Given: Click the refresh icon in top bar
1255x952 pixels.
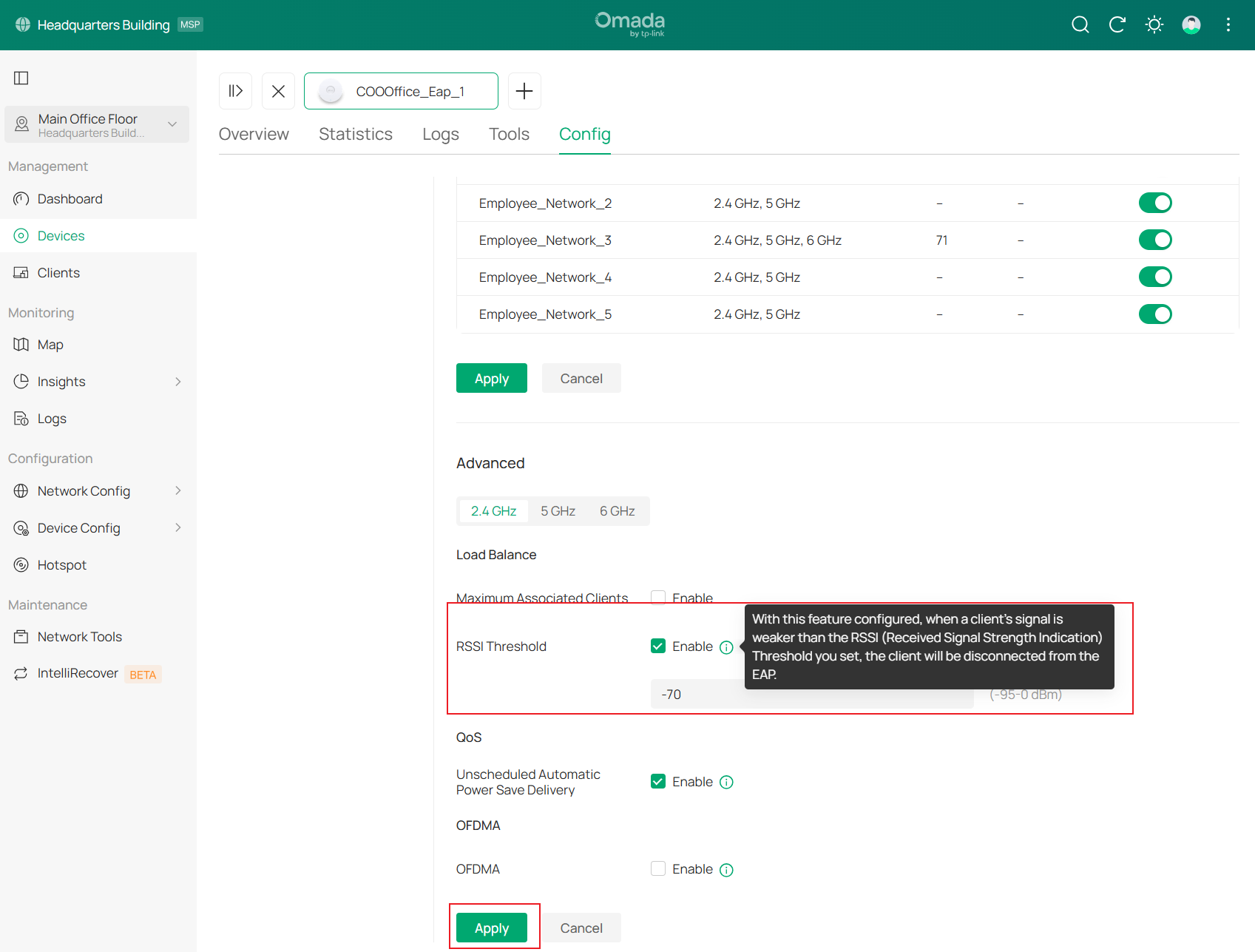Looking at the screenshot, I should click(1117, 25).
